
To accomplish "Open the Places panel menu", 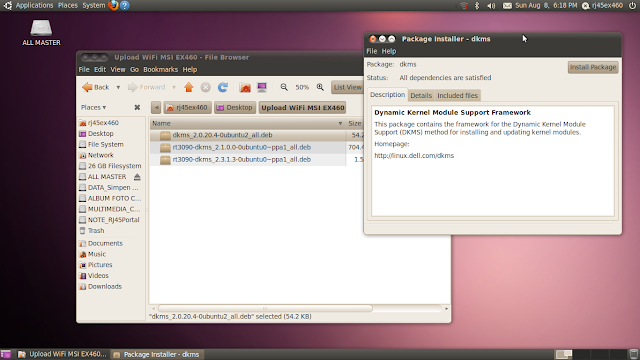I will point(68,5).
